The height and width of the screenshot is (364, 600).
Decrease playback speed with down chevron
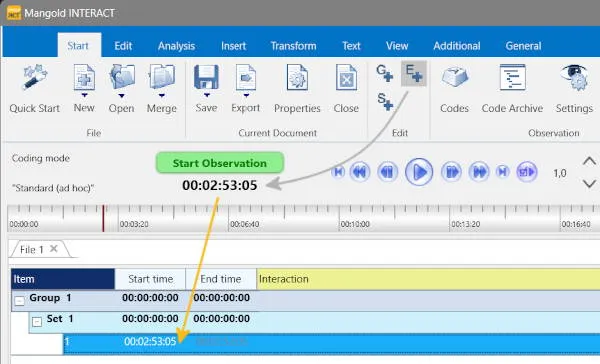(589, 184)
